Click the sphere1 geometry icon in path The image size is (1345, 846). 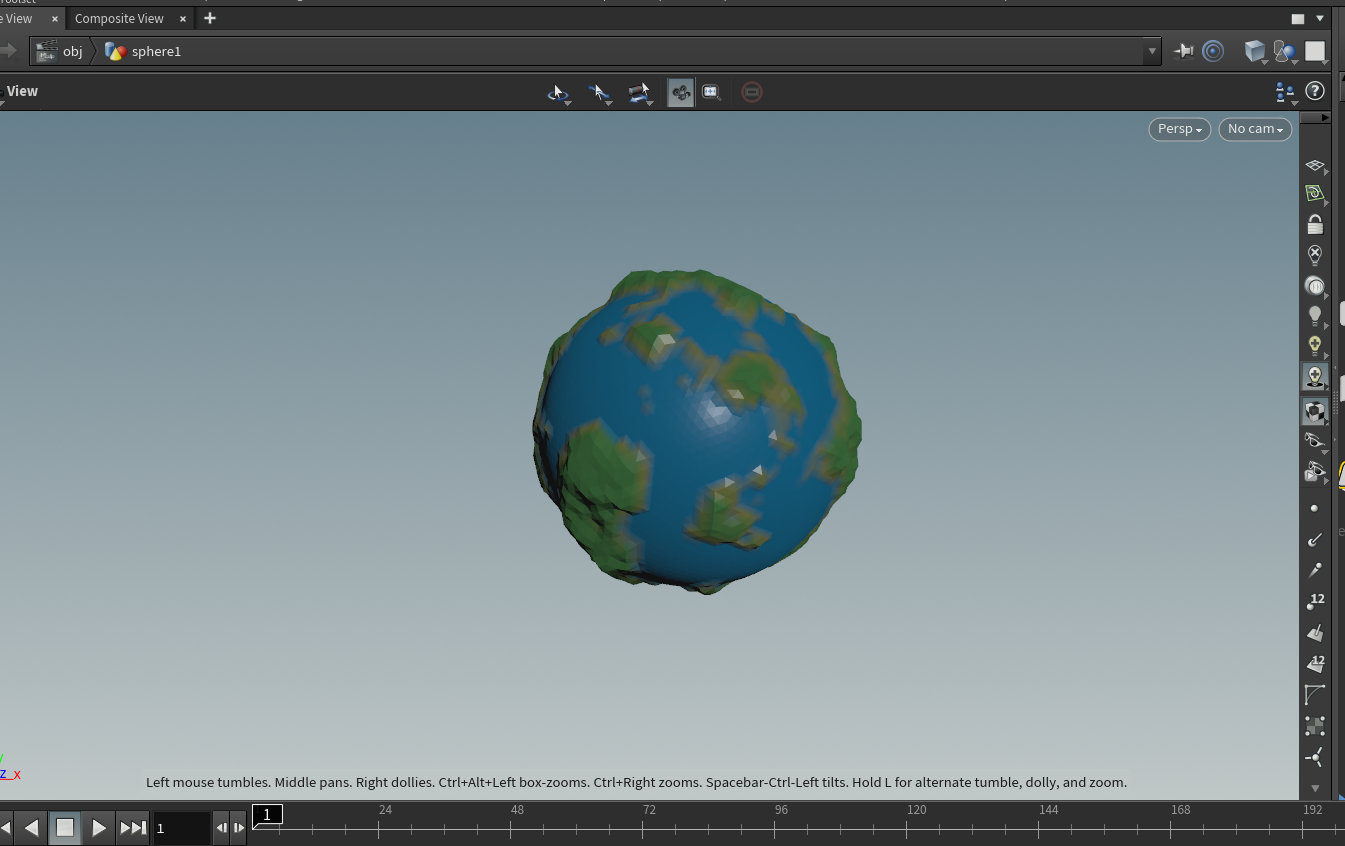[x=116, y=51]
